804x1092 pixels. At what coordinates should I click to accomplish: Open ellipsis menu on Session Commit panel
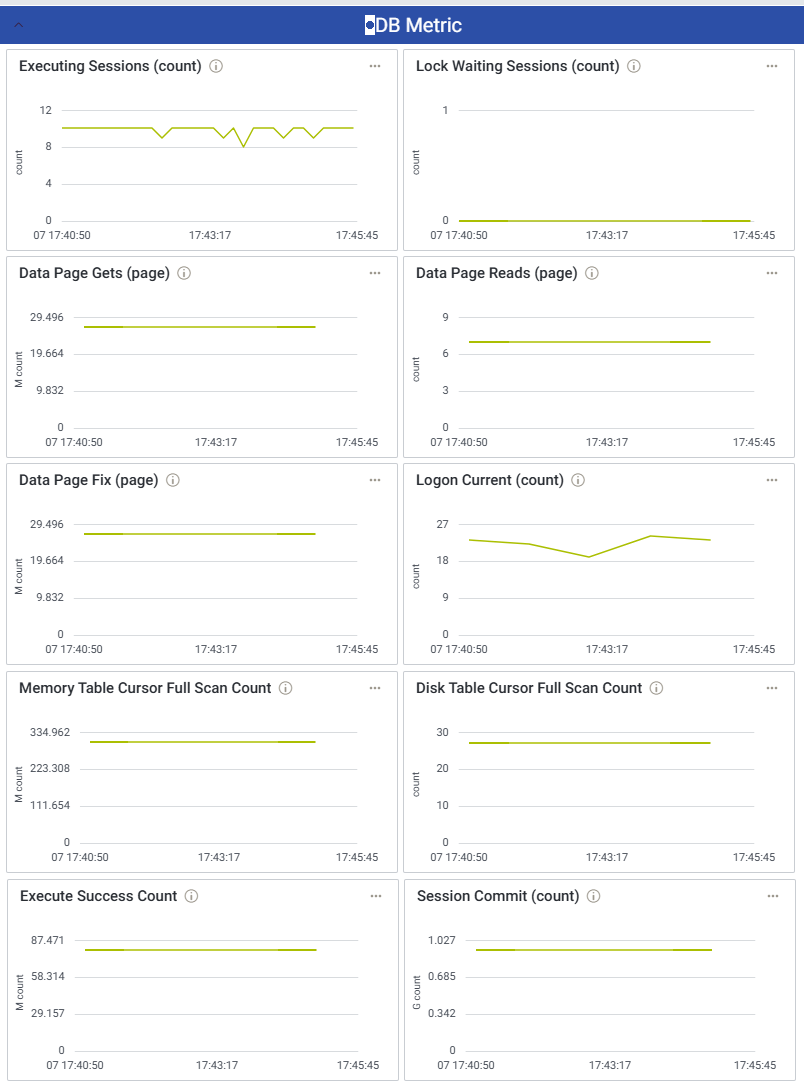coord(772,896)
